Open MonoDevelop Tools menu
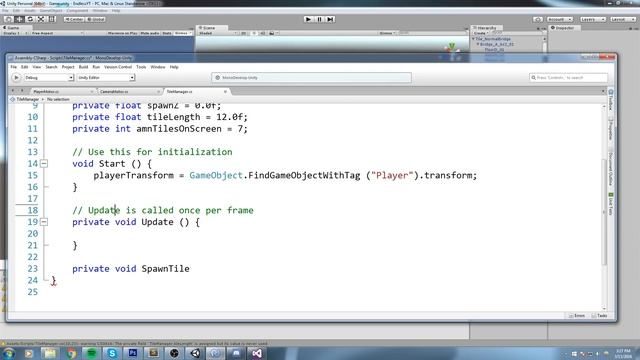The width and height of the screenshot is (640, 360). pos(141,67)
